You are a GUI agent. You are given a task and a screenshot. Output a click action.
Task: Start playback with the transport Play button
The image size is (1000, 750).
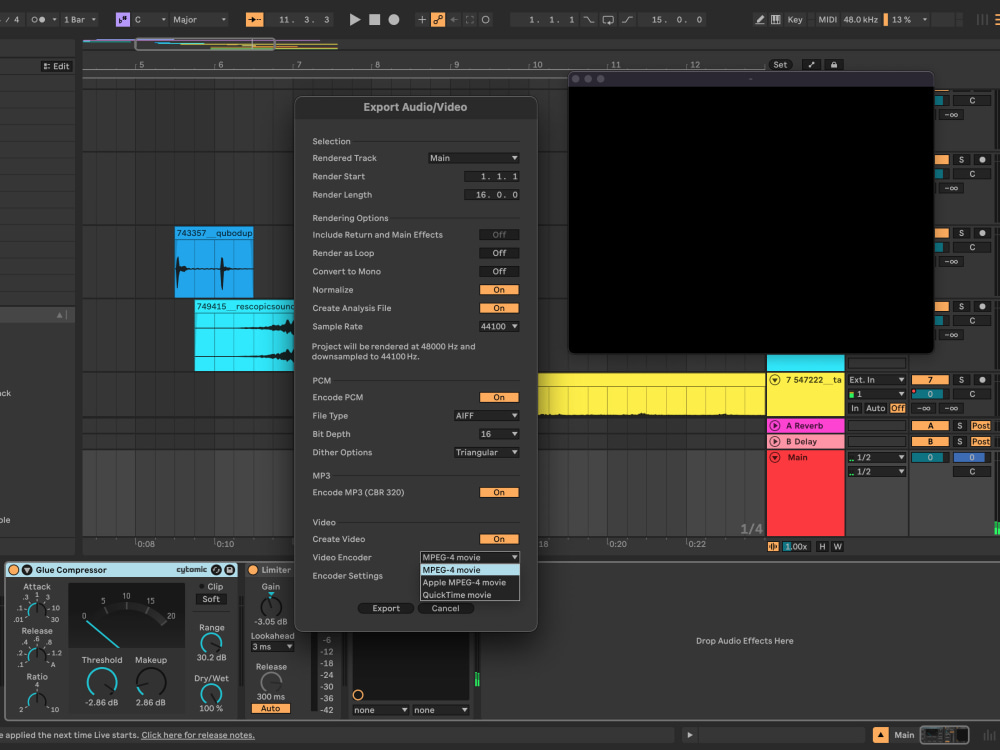pos(355,20)
